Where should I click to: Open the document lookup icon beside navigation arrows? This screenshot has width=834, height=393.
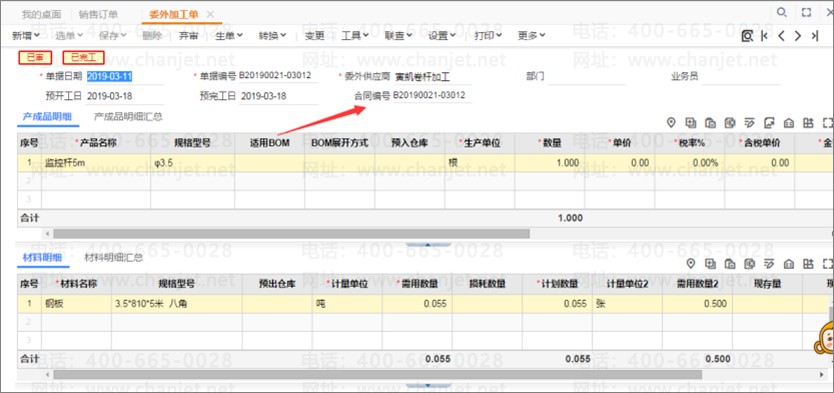[x=747, y=36]
